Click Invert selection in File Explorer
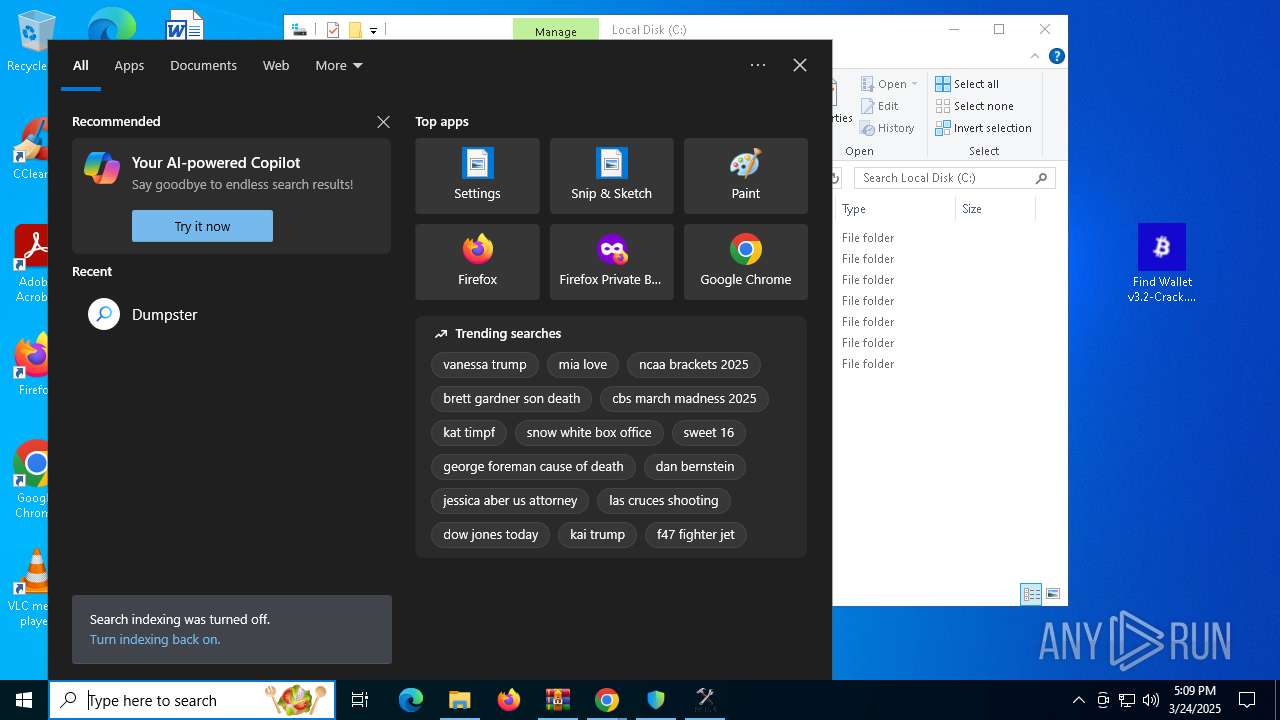Screen dimensions: 1280x720 point(983,128)
